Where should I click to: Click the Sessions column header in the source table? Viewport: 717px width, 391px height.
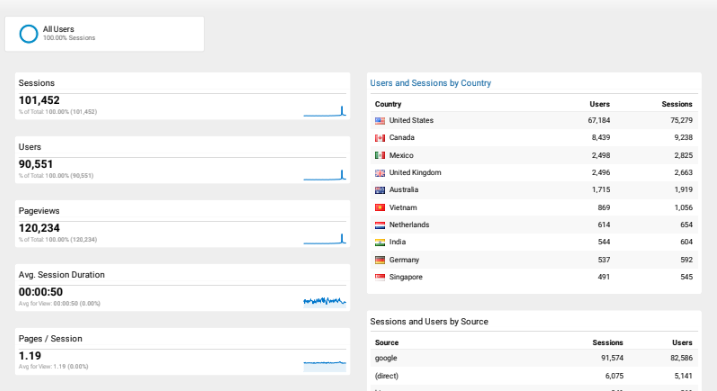click(x=608, y=343)
